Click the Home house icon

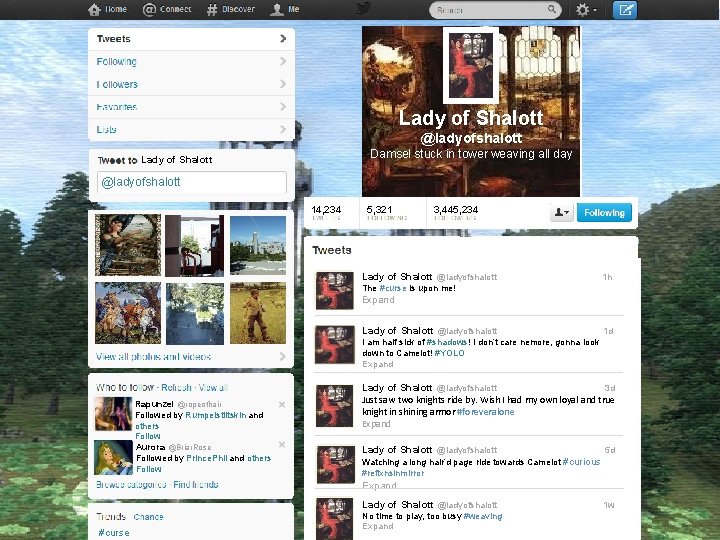click(94, 10)
